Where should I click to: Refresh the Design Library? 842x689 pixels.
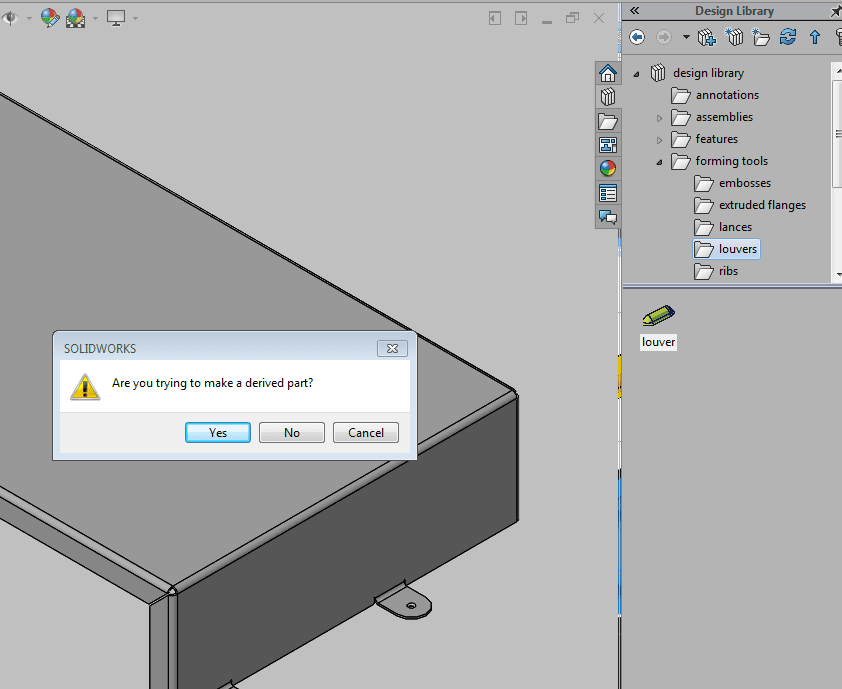[x=788, y=37]
